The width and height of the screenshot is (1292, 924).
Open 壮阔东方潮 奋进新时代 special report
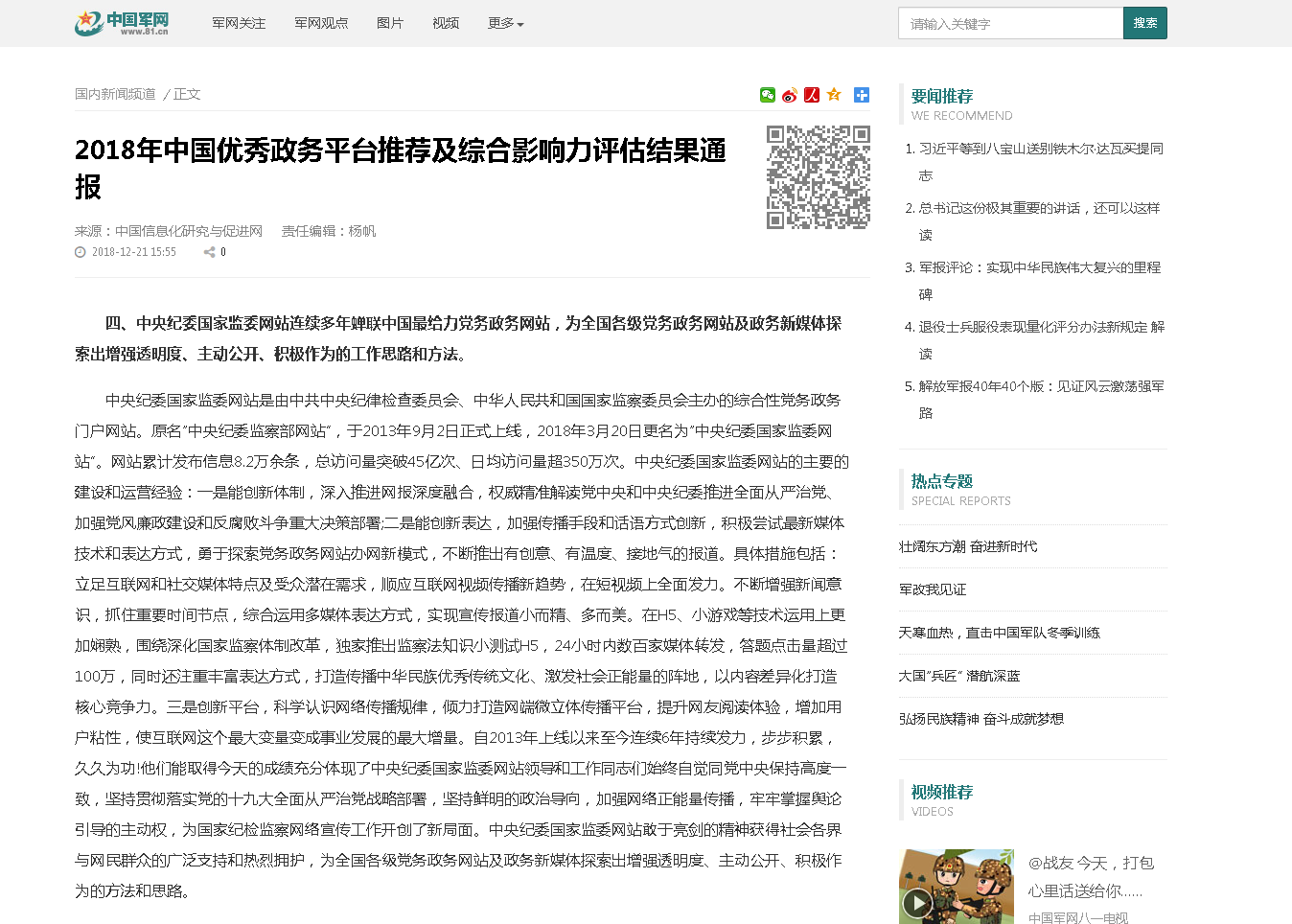968,546
